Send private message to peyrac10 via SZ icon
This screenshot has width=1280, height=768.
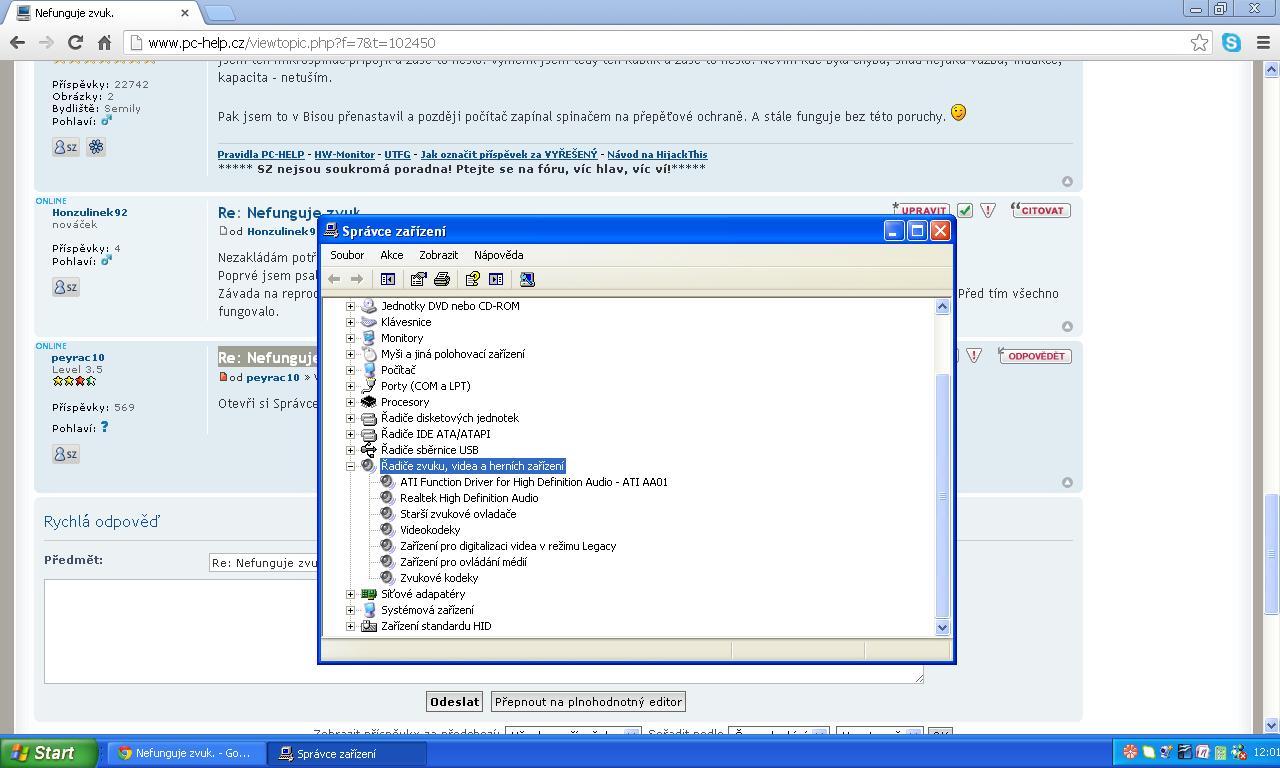65,454
